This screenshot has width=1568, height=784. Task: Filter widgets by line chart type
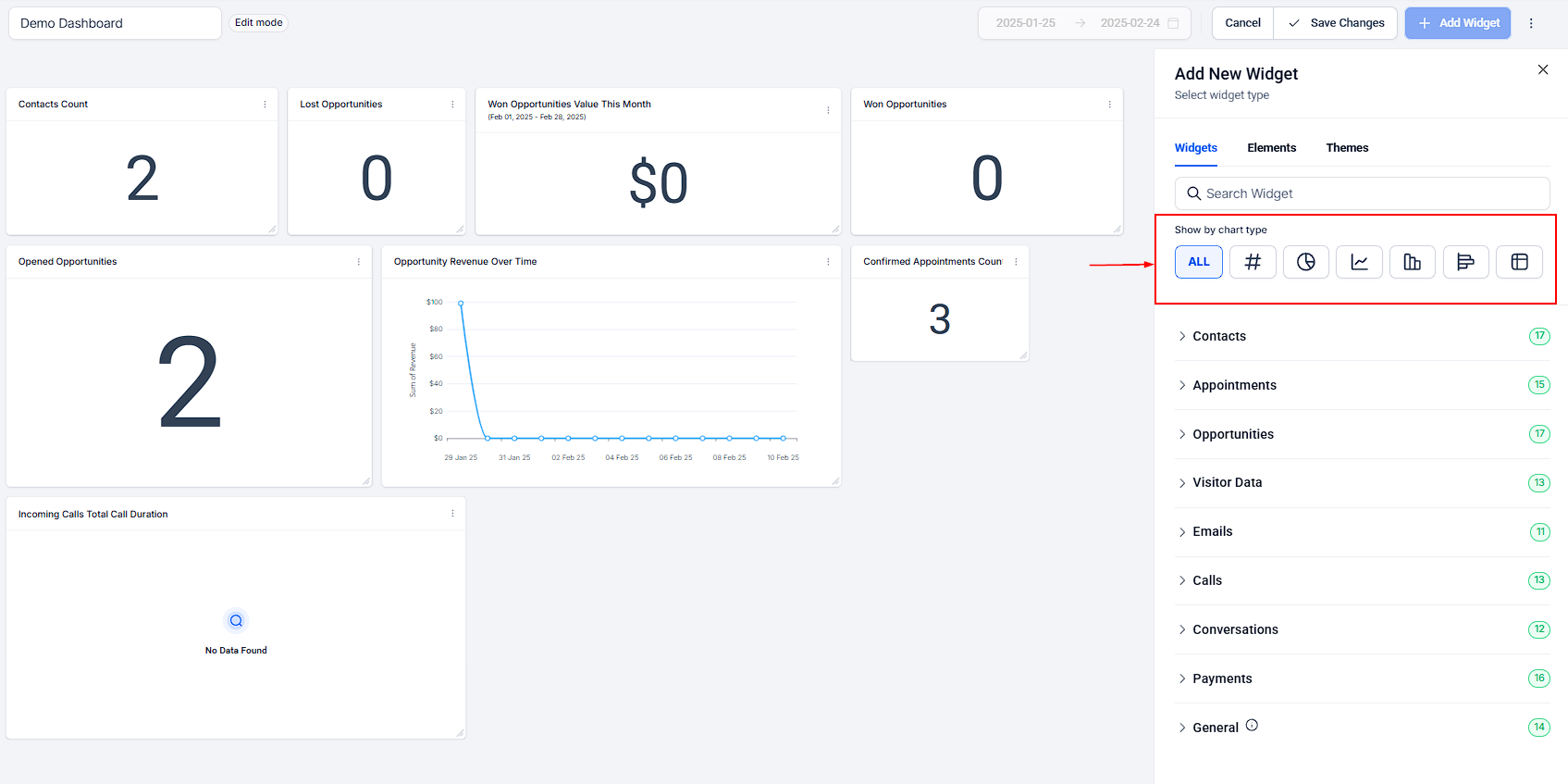(1359, 262)
